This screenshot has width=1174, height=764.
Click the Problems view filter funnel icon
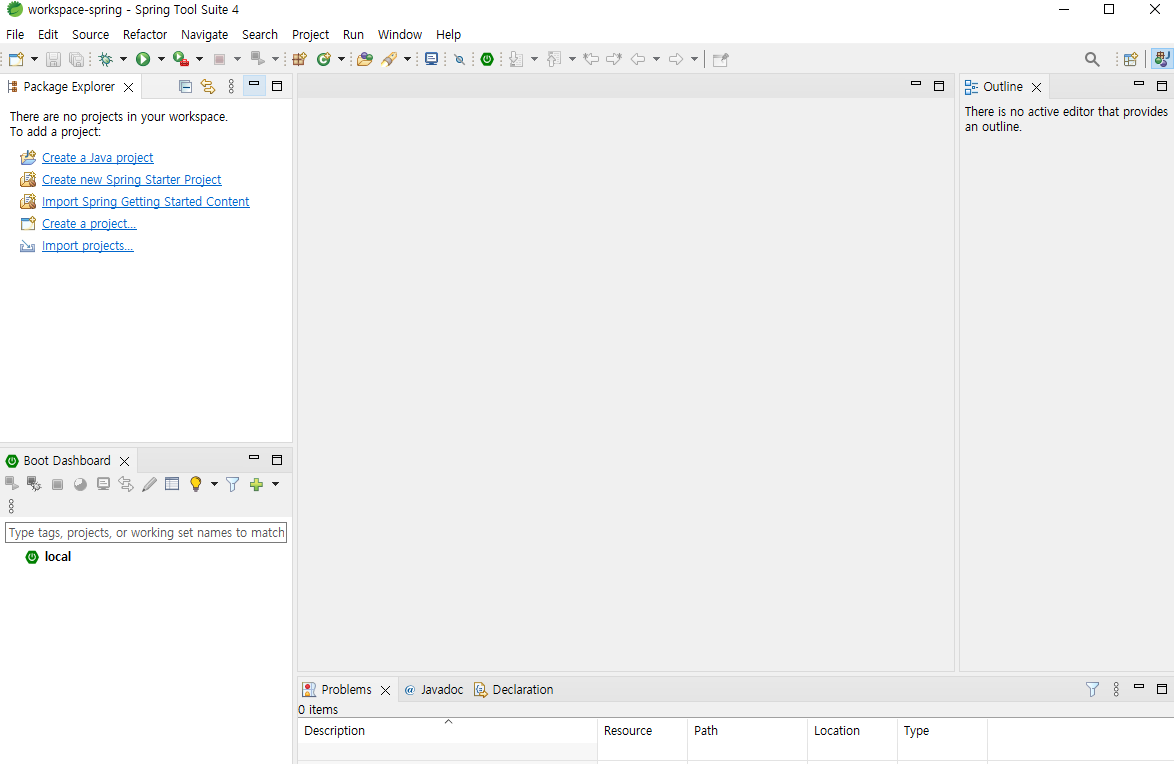1092,689
